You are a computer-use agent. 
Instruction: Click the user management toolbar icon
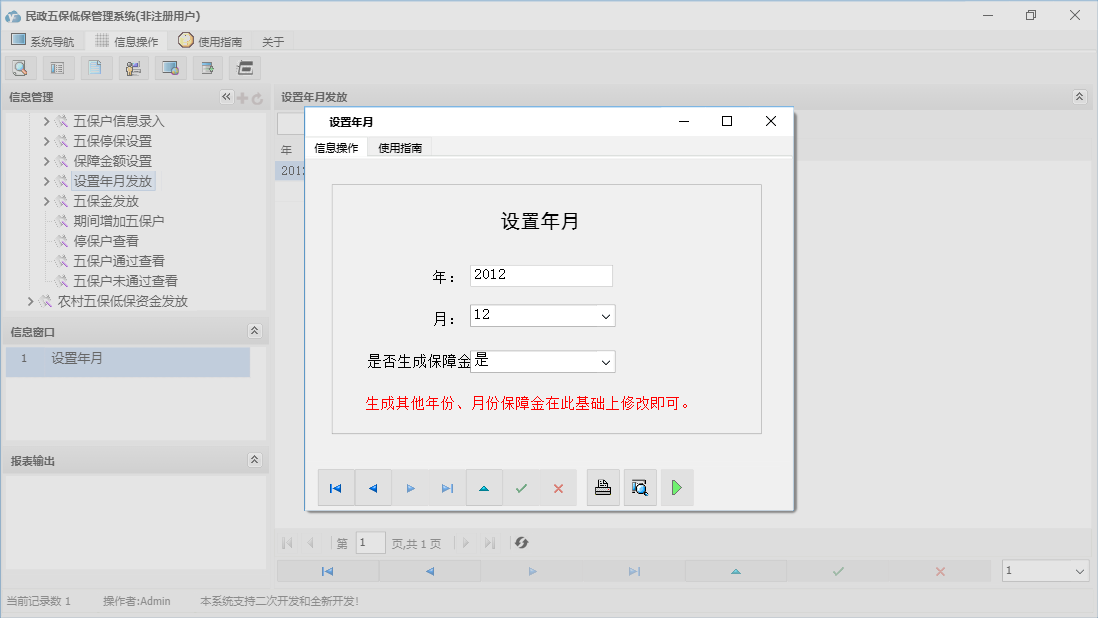[133, 67]
